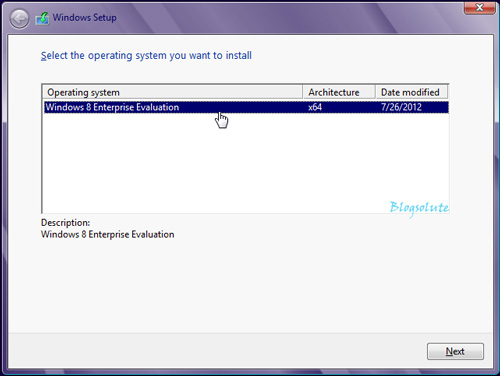Click Next to continue setup
Viewport: 500px width, 376px height.
(x=455, y=351)
